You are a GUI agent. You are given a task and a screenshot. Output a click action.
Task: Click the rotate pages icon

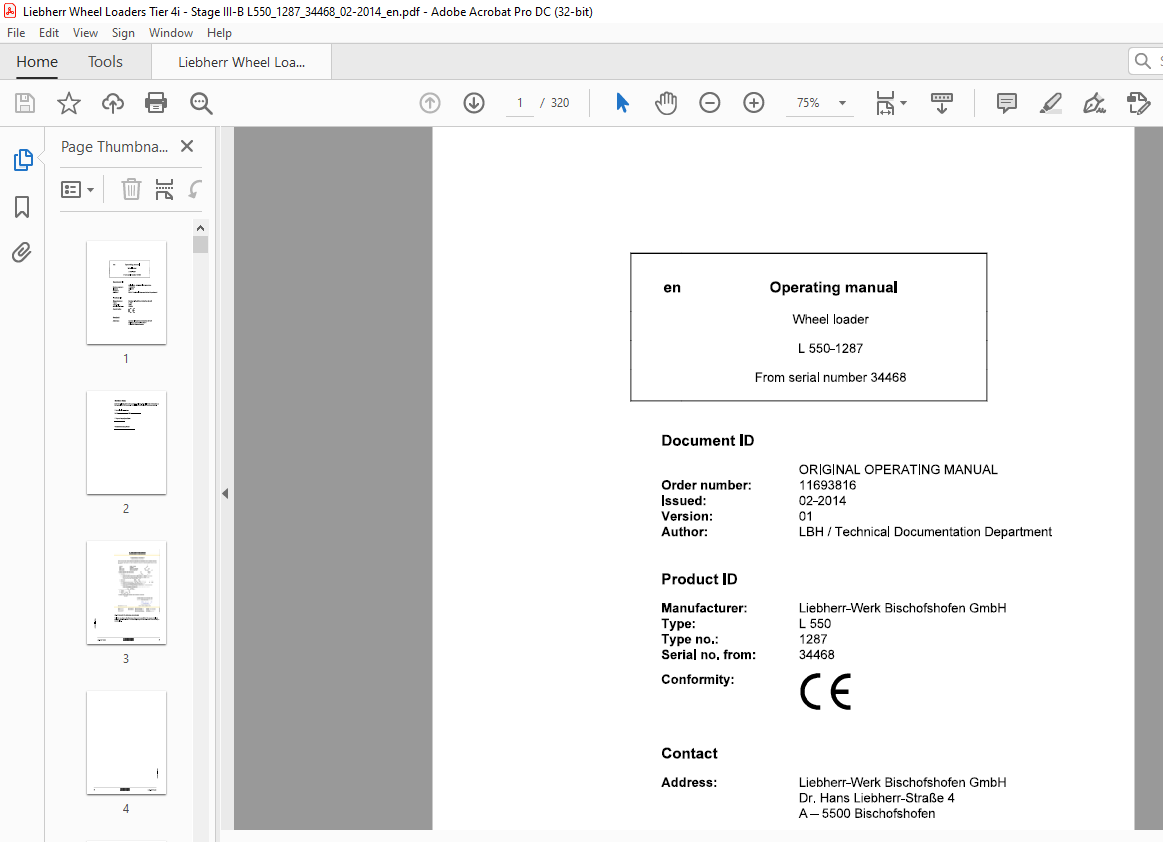[x=195, y=189]
